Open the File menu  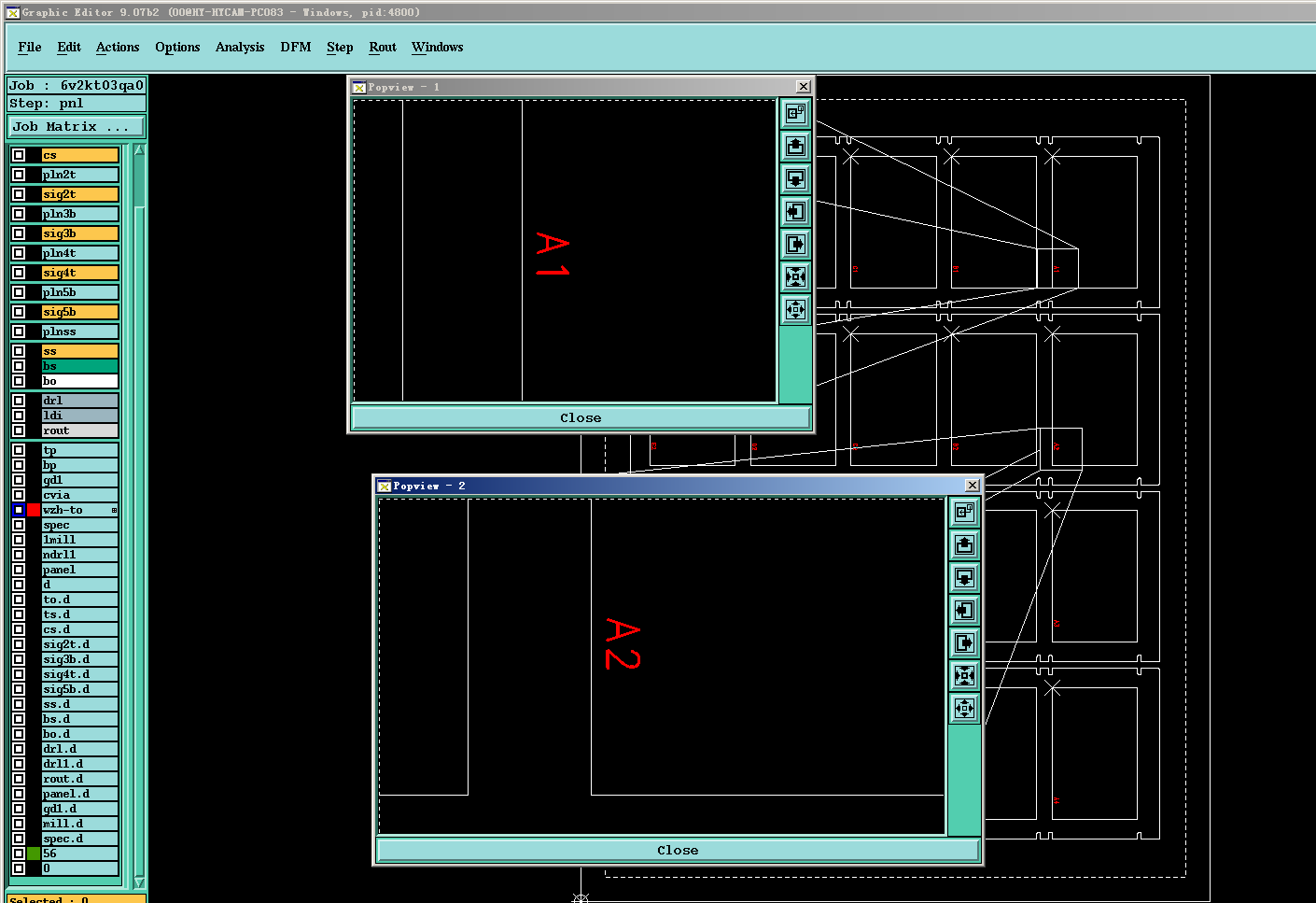click(x=30, y=48)
